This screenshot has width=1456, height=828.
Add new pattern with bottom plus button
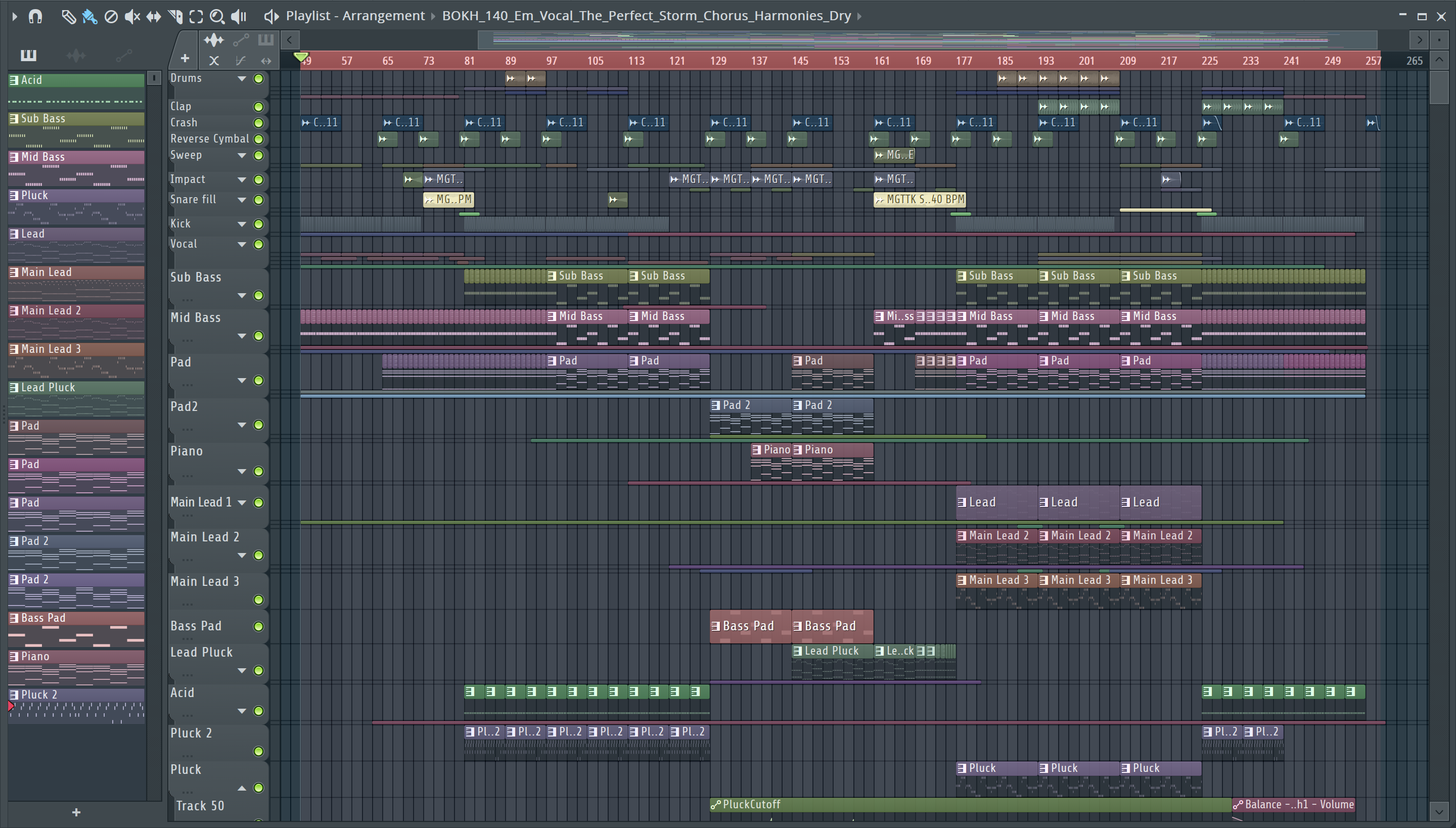pyautogui.click(x=76, y=812)
